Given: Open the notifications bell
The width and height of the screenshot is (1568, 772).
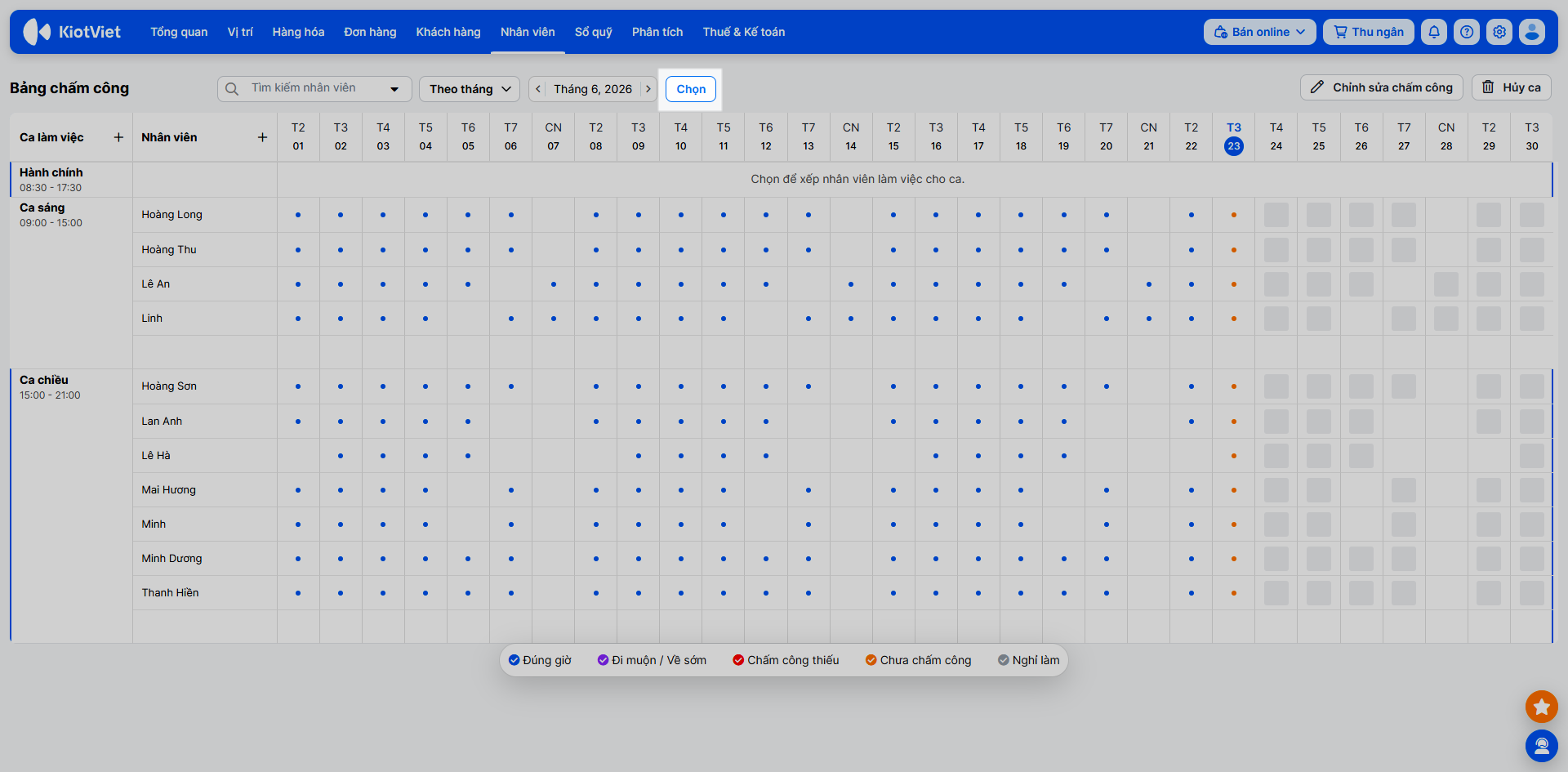Looking at the screenshot, I should coord(1434,32).
